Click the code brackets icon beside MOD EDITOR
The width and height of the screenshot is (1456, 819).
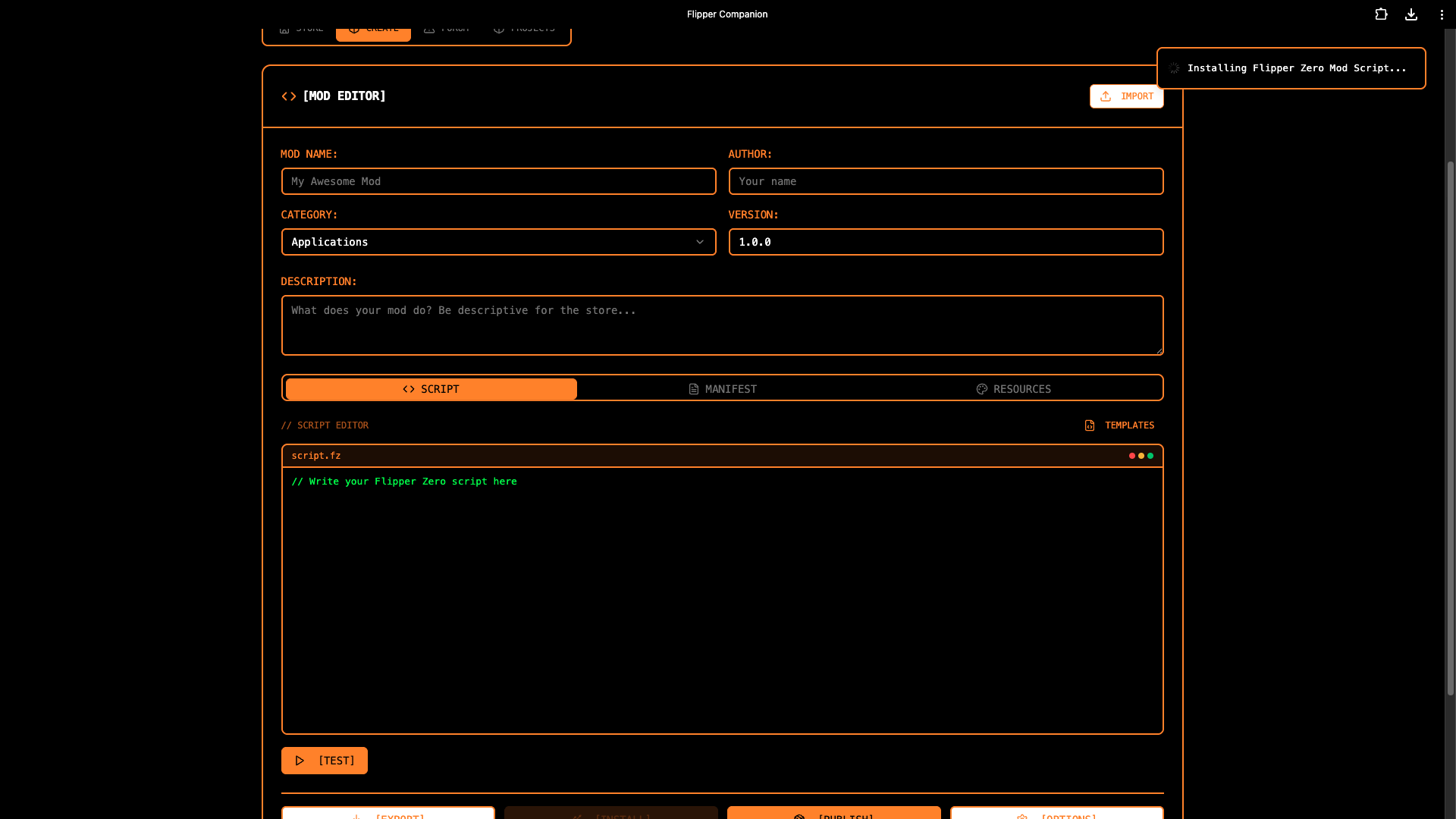289,96
